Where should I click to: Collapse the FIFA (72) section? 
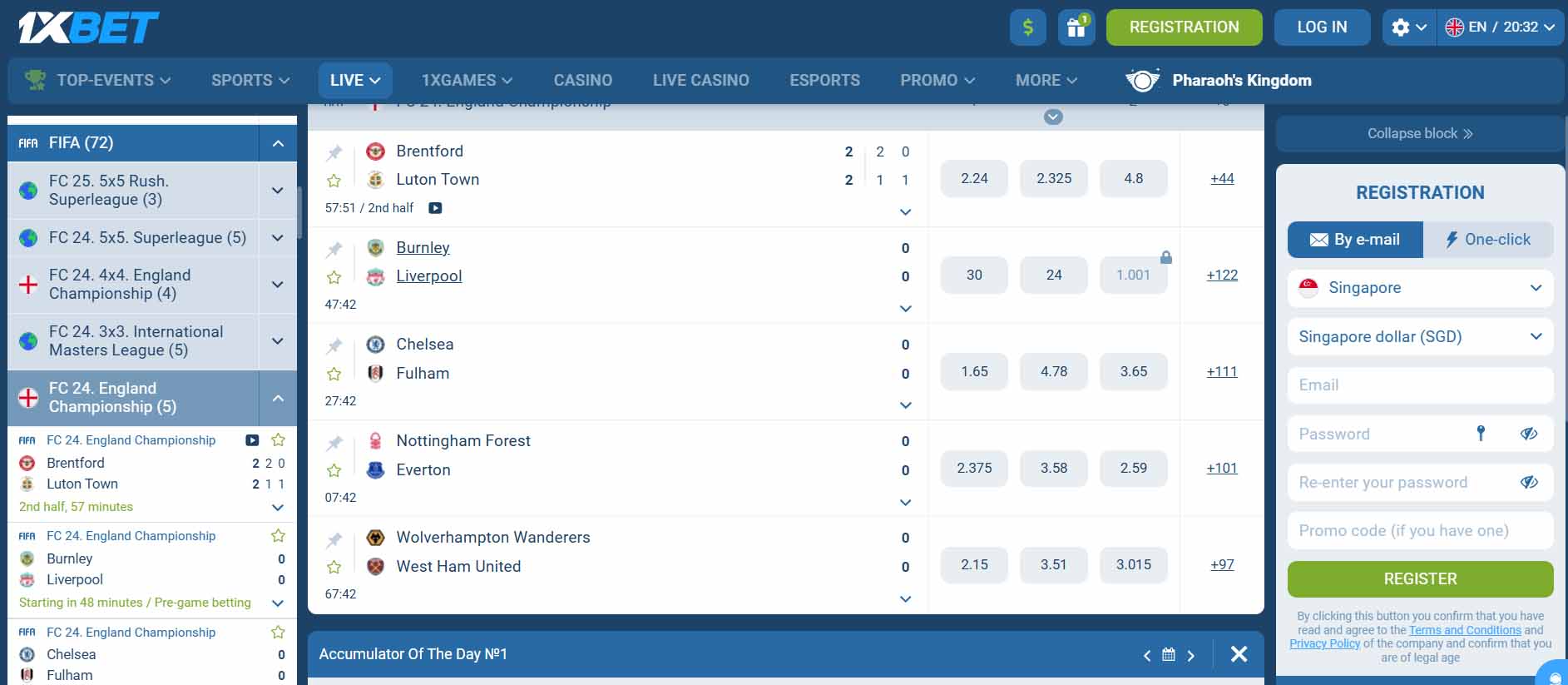(x=278, y=143)
